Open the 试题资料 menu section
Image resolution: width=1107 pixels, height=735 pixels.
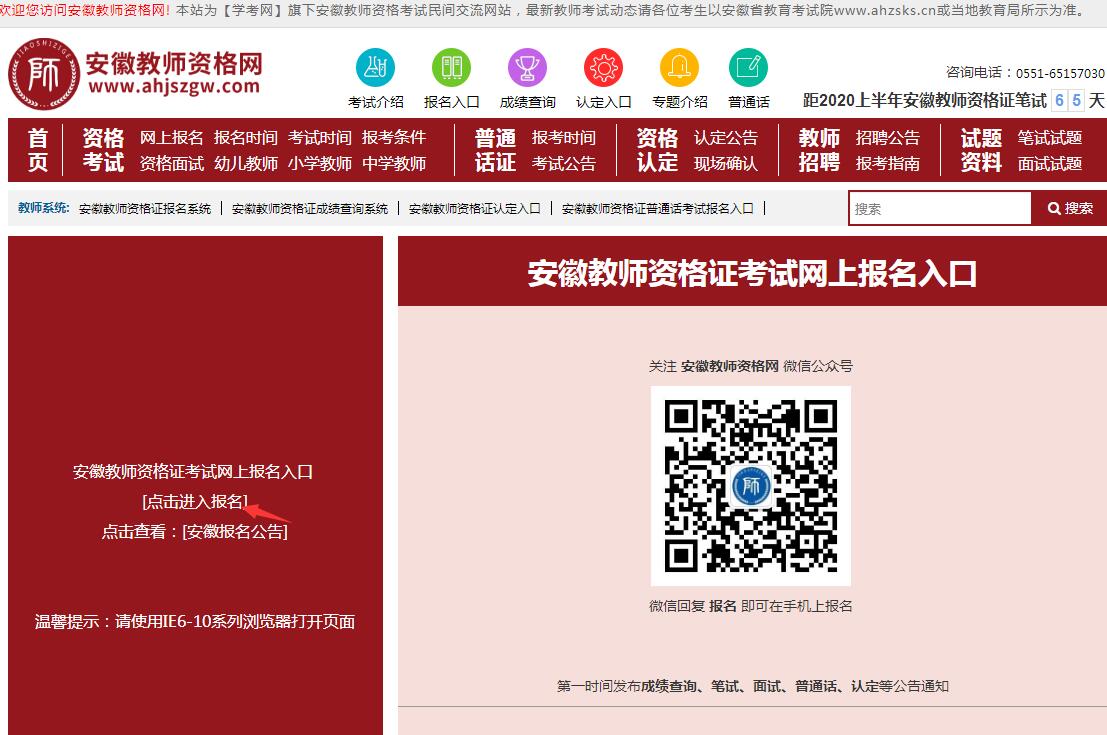[981, 150]
